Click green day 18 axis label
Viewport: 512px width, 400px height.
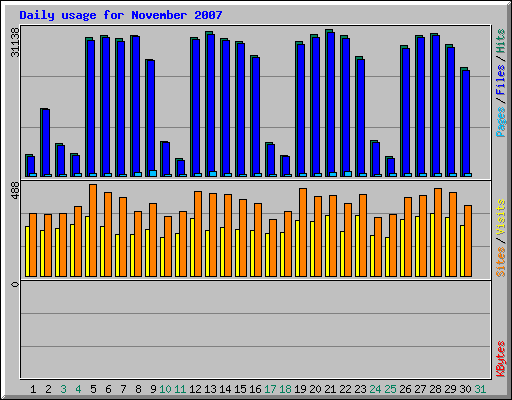[x=285, y=389]
